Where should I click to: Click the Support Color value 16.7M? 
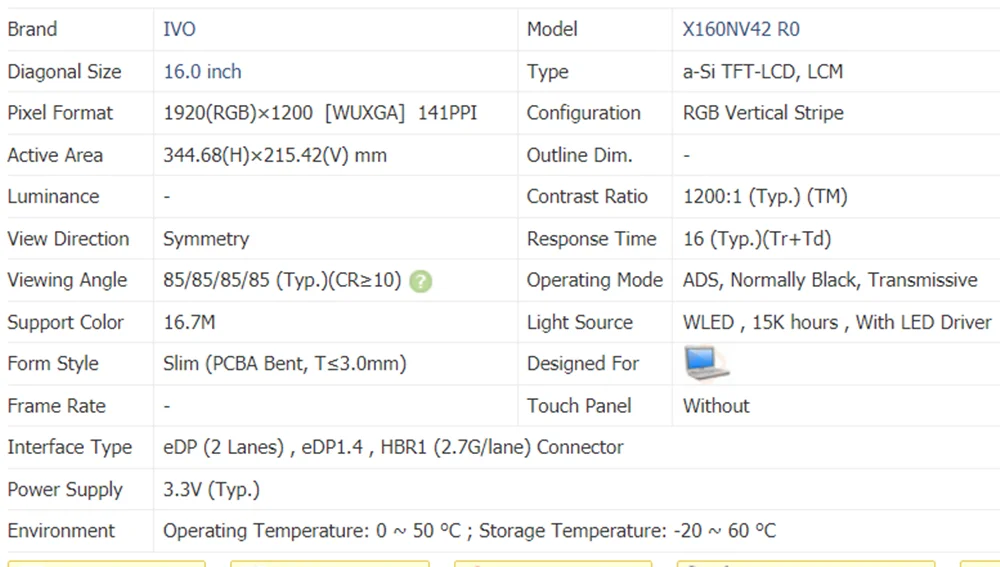tap(189, 323)
